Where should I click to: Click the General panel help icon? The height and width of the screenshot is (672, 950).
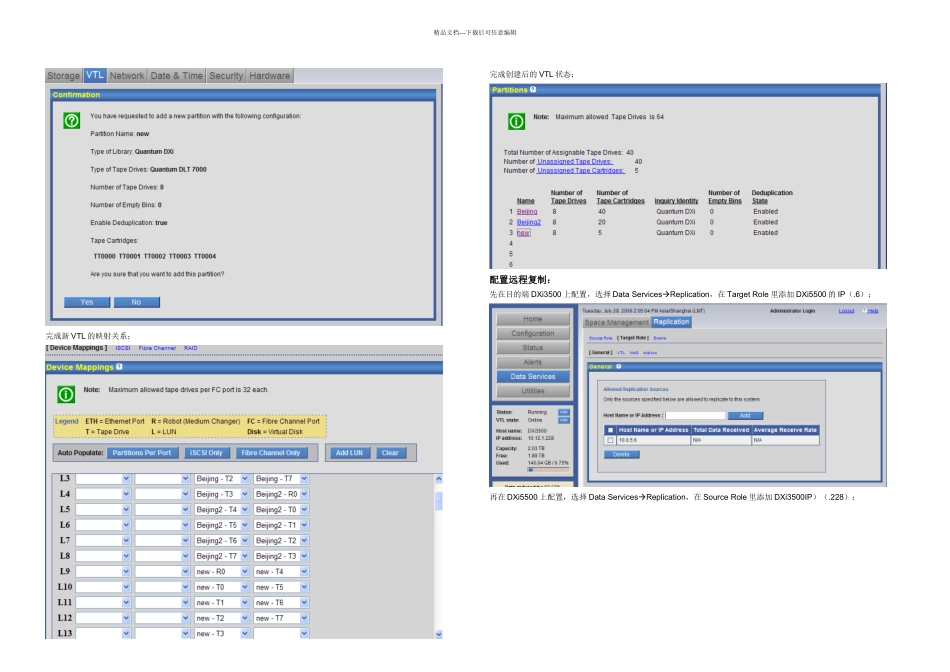click(x=619, y=367)
